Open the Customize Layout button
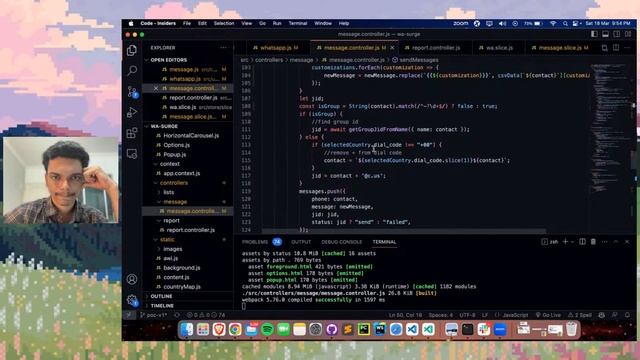Image resolution: width=640 pixels, height=360 pixels. pyautogui.click(x=628, y=34)
